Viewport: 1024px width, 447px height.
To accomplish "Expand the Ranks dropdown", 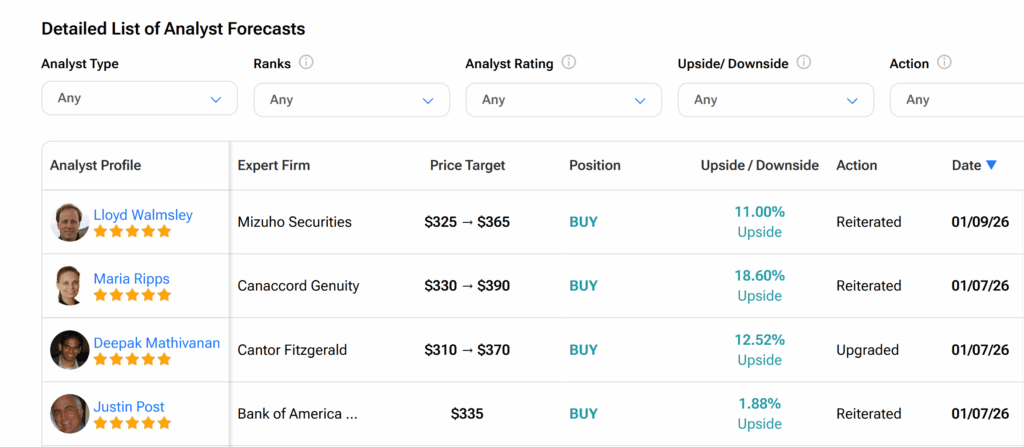I will click(x=351, y=100).
